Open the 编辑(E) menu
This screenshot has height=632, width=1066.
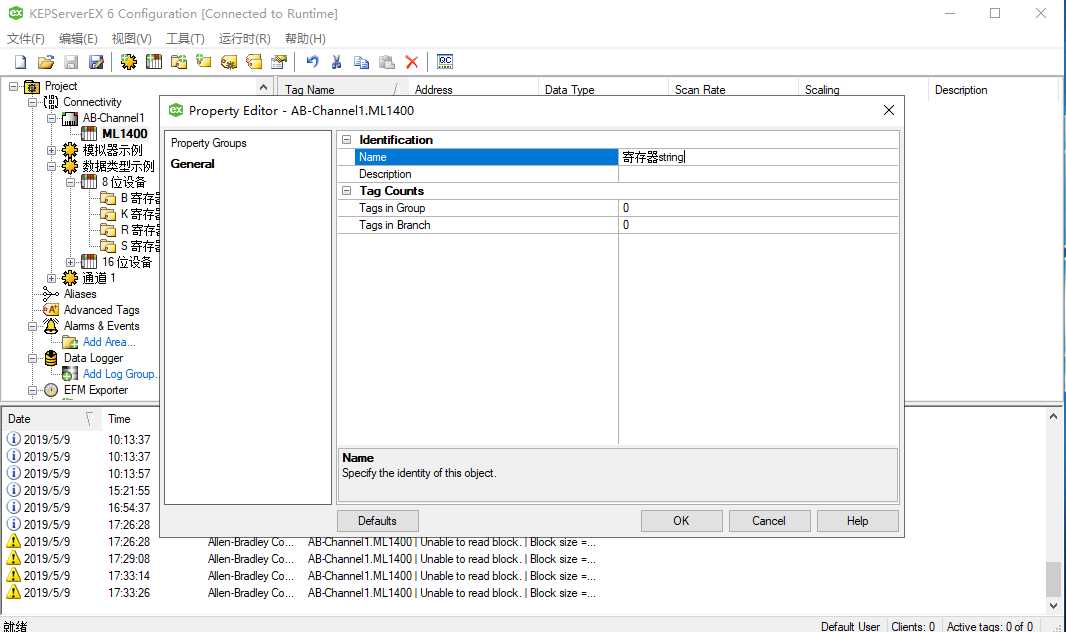pyautogui.click(x=78, y=39)
